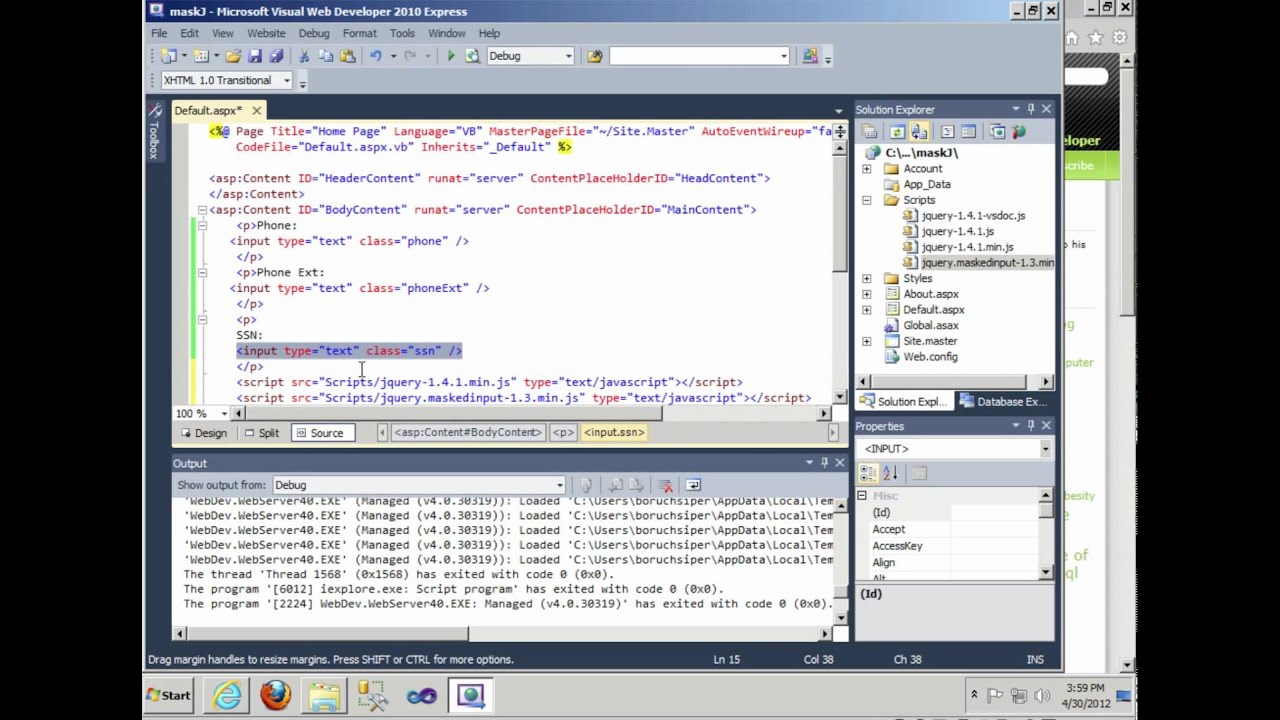Viewport: 1280px width, 720px height.
Task: Open ASP.NET Configuration globe icon
Action: (x=1019, y=132)
